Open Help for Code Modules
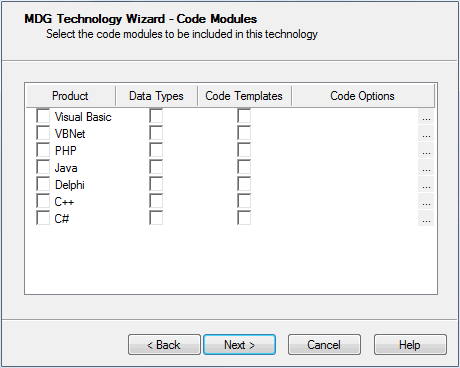Viewport: 460px width, 368px height. pos(410,345)
